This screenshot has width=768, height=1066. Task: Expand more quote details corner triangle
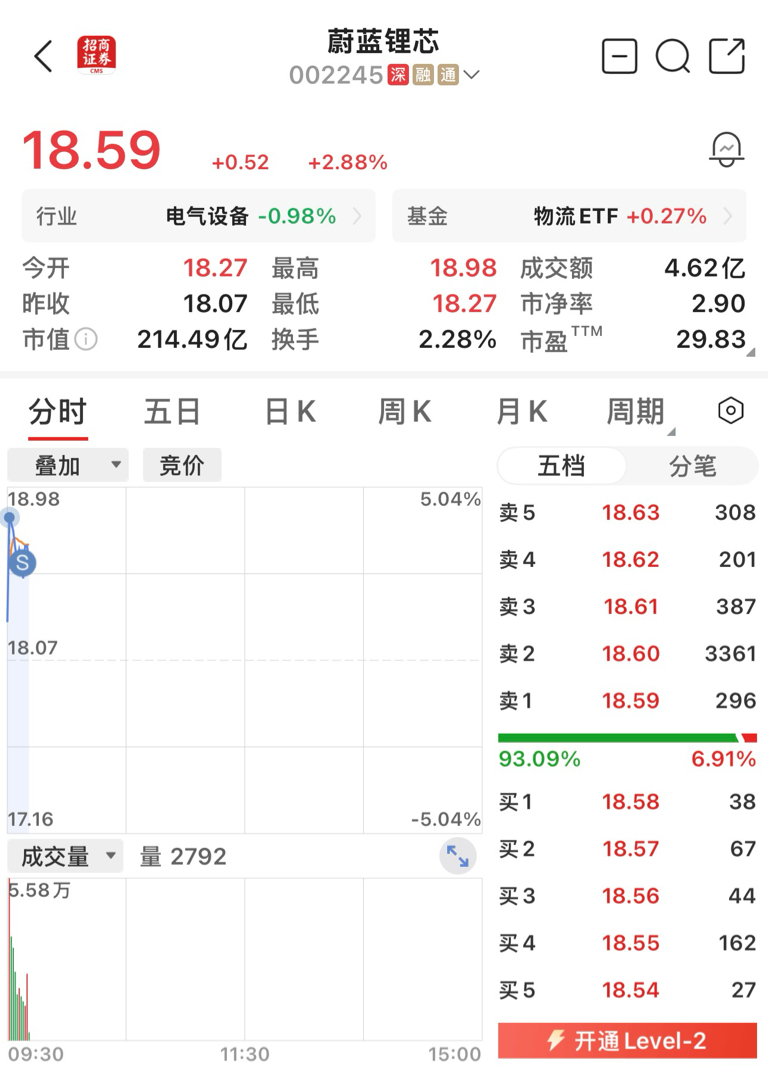[x=750, y=352]
